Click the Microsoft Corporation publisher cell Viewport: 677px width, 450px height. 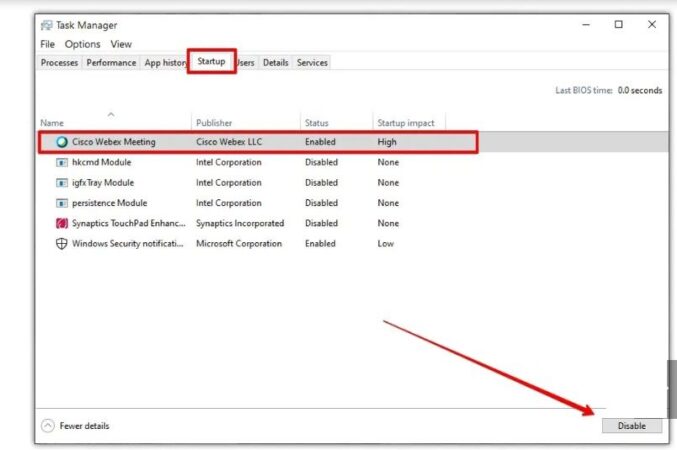[239, 244]
